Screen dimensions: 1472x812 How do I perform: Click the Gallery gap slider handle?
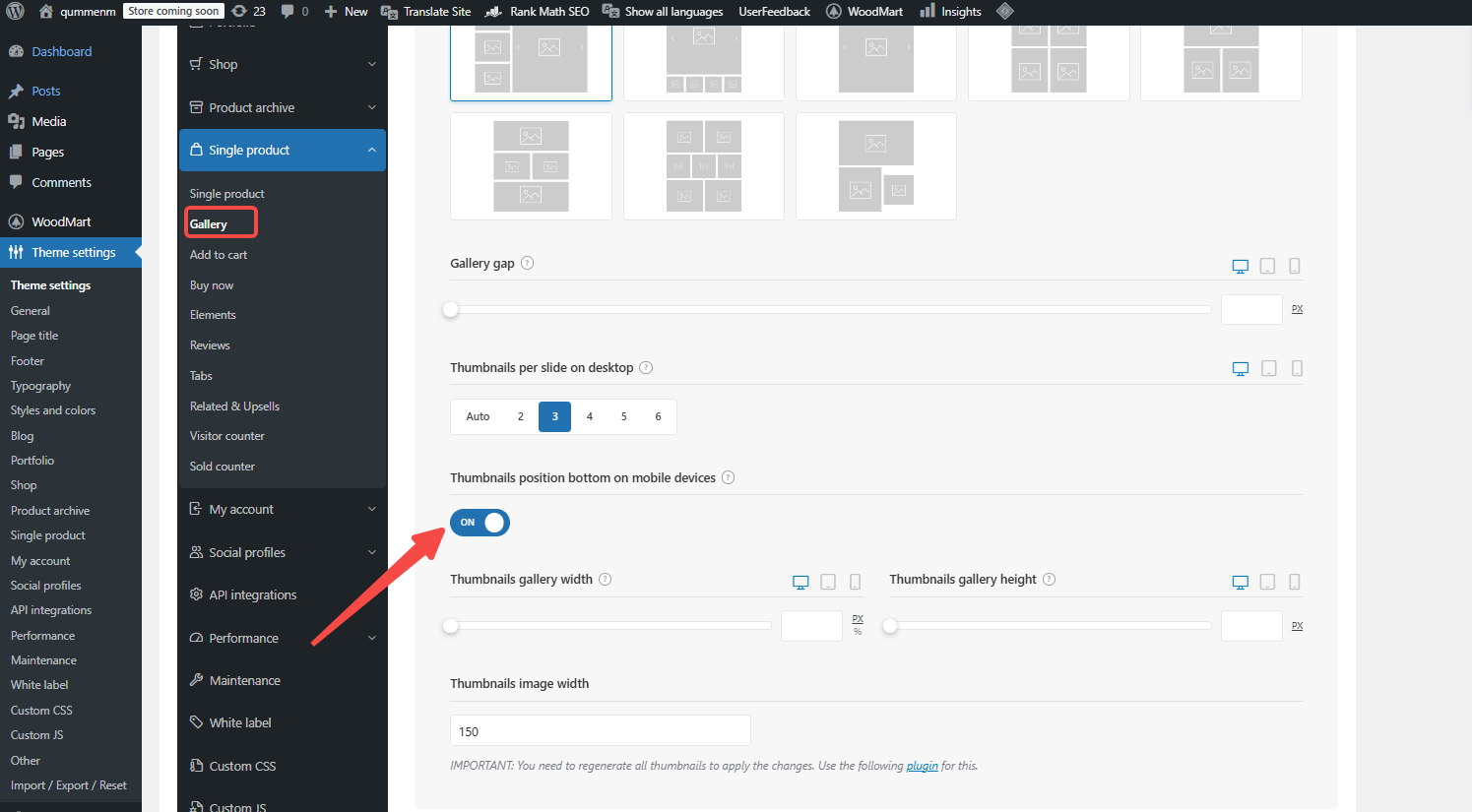[x=451, y=310]
